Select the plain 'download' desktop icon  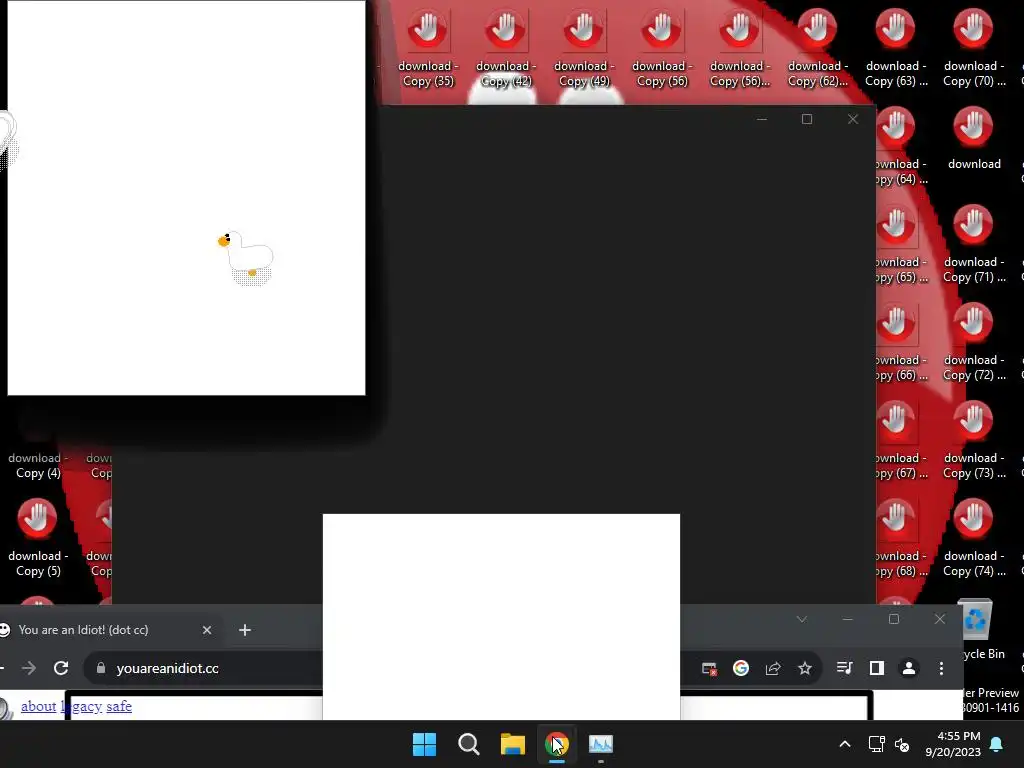tap(974, 138)
